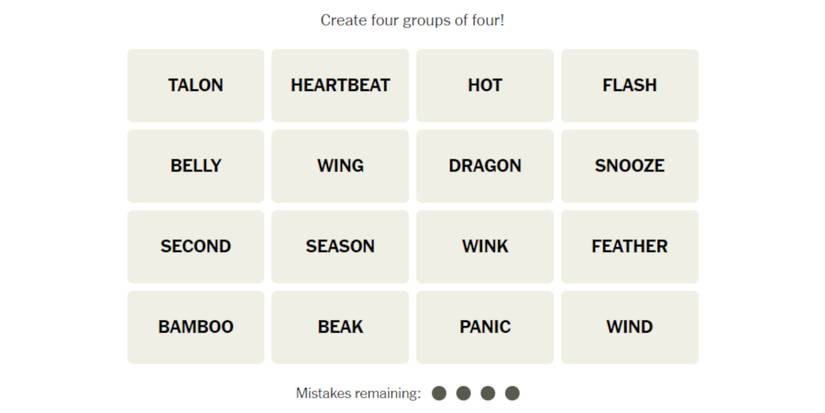
Task: Click the last mistakes remaining dot
Action: click(513, 393)
